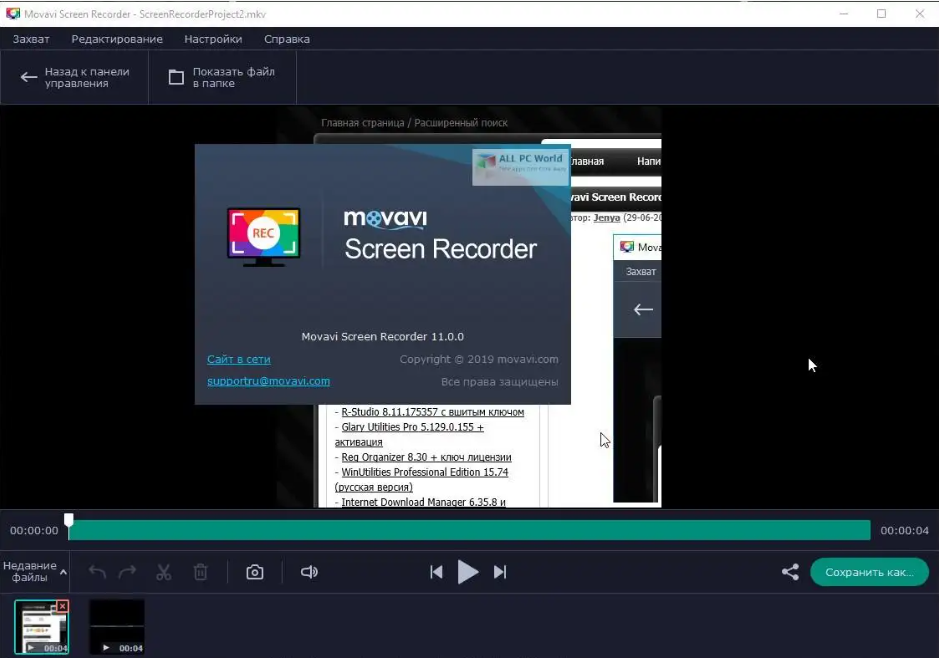Click the trash delete icon
The image size is (939, 658).
pos(200,572)
